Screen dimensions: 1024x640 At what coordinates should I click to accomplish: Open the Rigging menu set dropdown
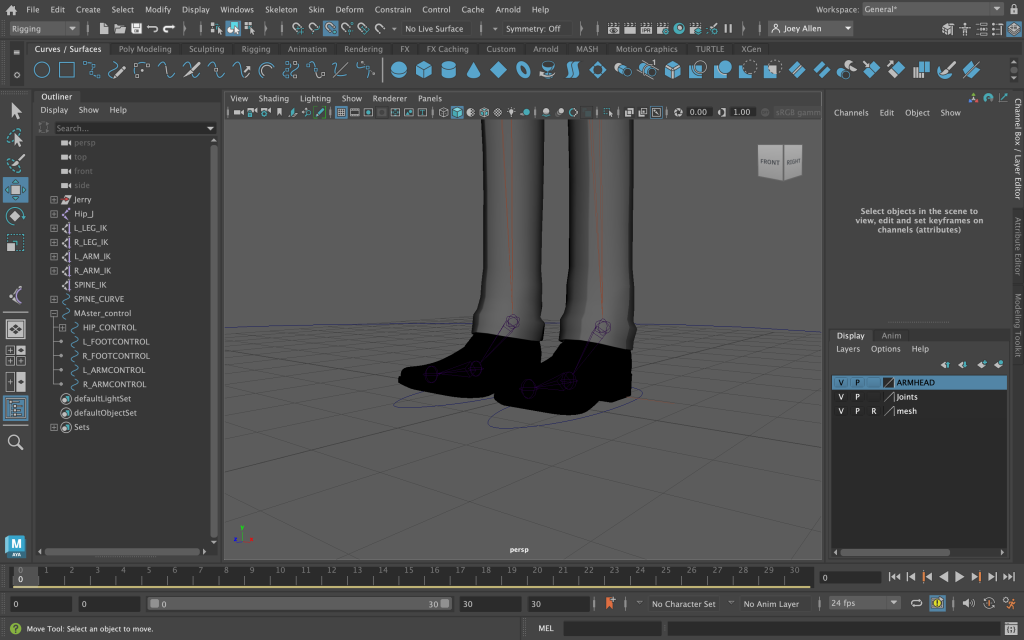pyautogui.click(x=43, y=29)
